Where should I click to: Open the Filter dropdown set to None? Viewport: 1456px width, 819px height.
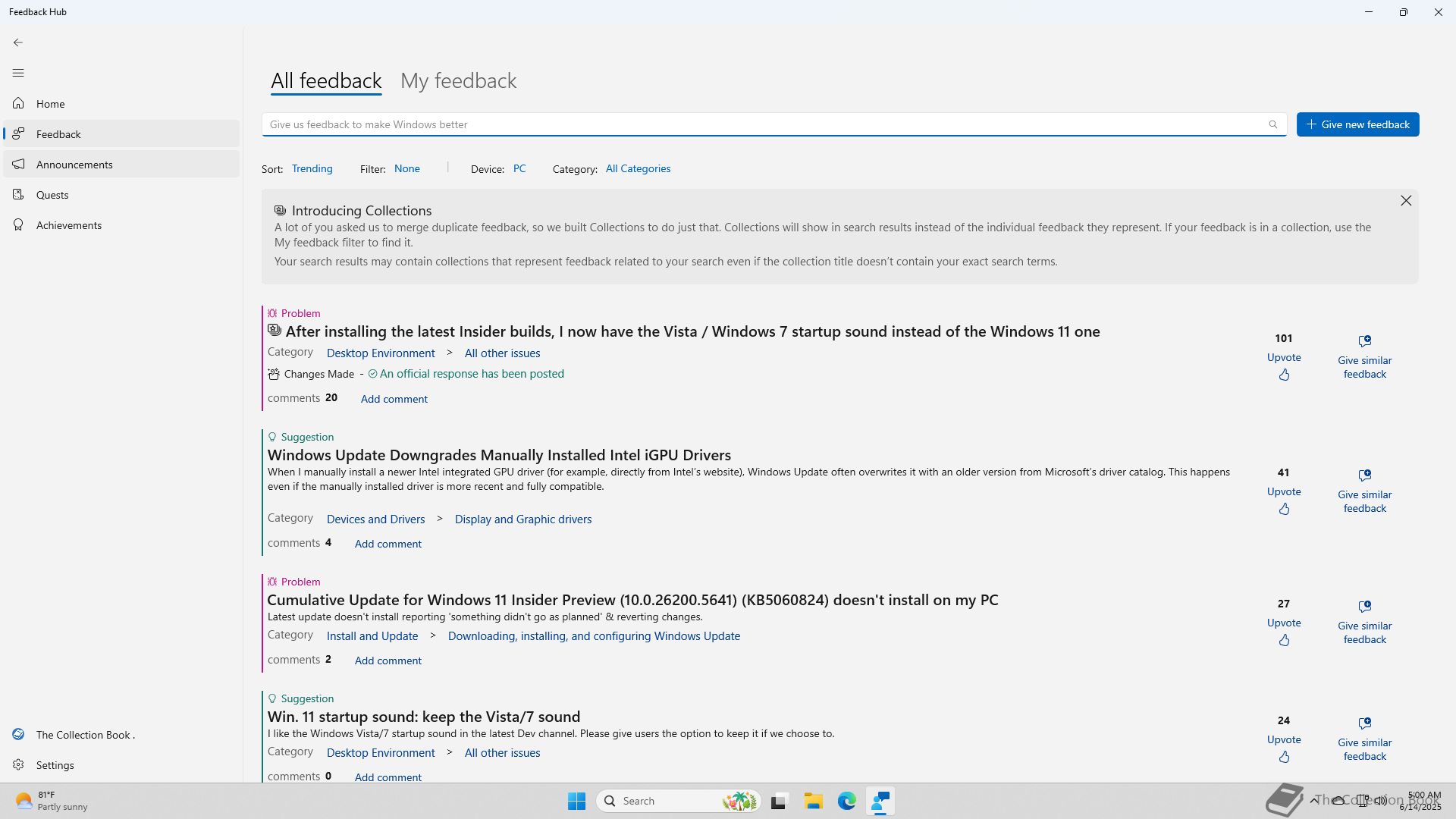pos(406,168)
